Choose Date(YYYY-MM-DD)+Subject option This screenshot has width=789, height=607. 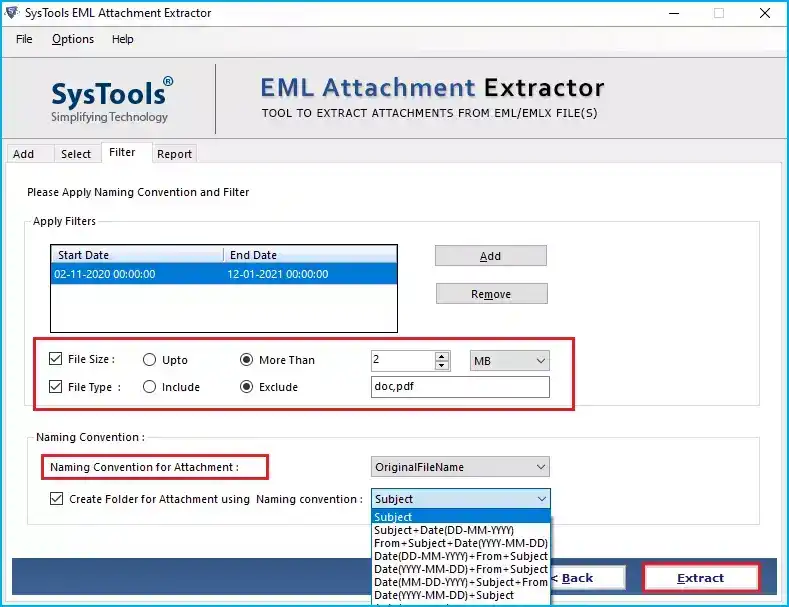point(461,595)
